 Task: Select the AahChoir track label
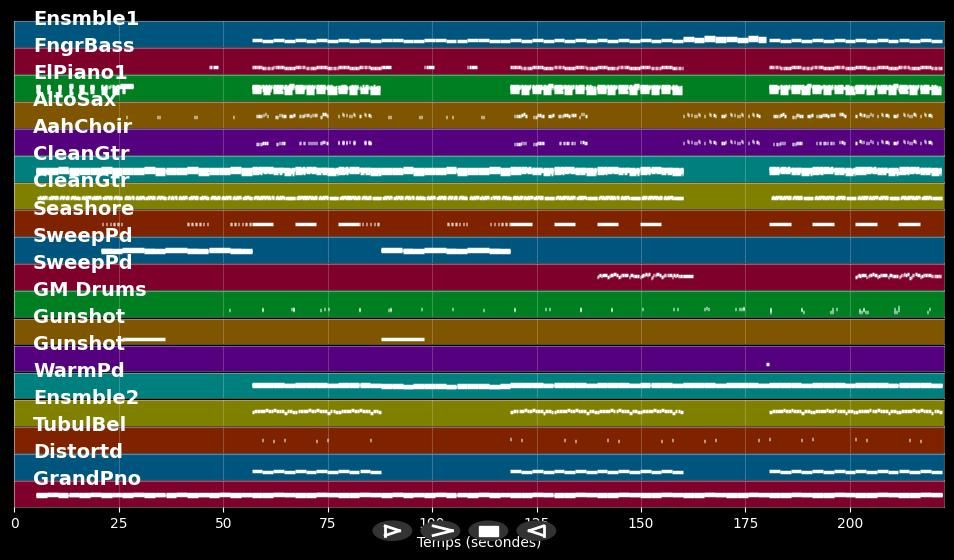(82, 127)
